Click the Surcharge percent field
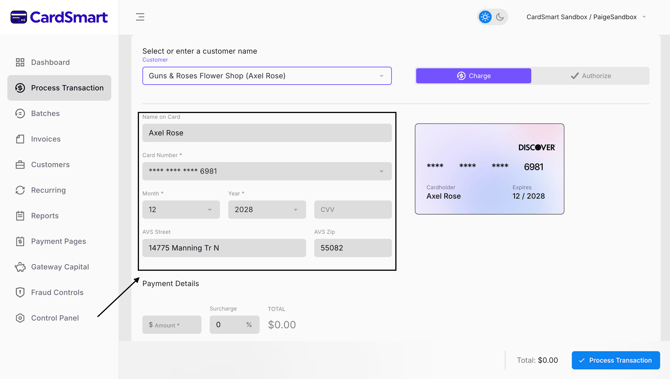This screenshot has width=670, height=379. pyautogui.click(x=234, y=325)
